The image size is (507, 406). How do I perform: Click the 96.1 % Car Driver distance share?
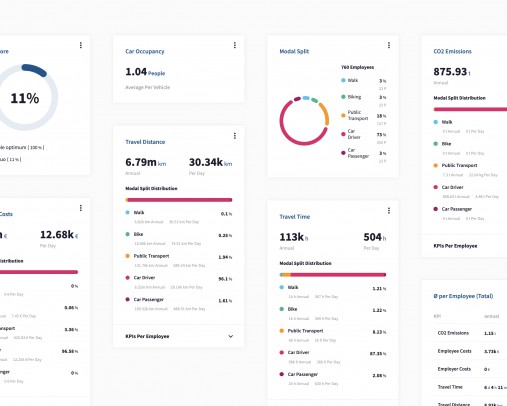point(225,279)
